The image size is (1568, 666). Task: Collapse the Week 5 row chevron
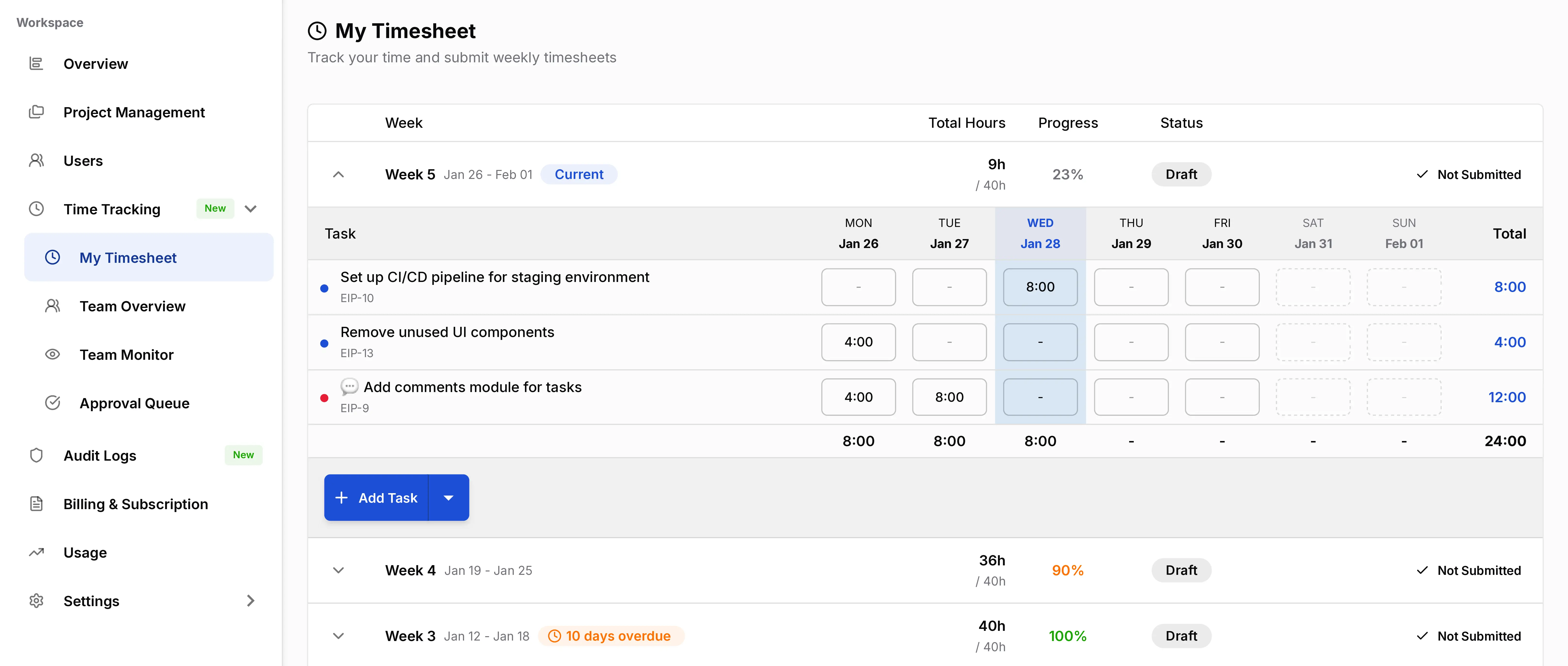(338, 175)
